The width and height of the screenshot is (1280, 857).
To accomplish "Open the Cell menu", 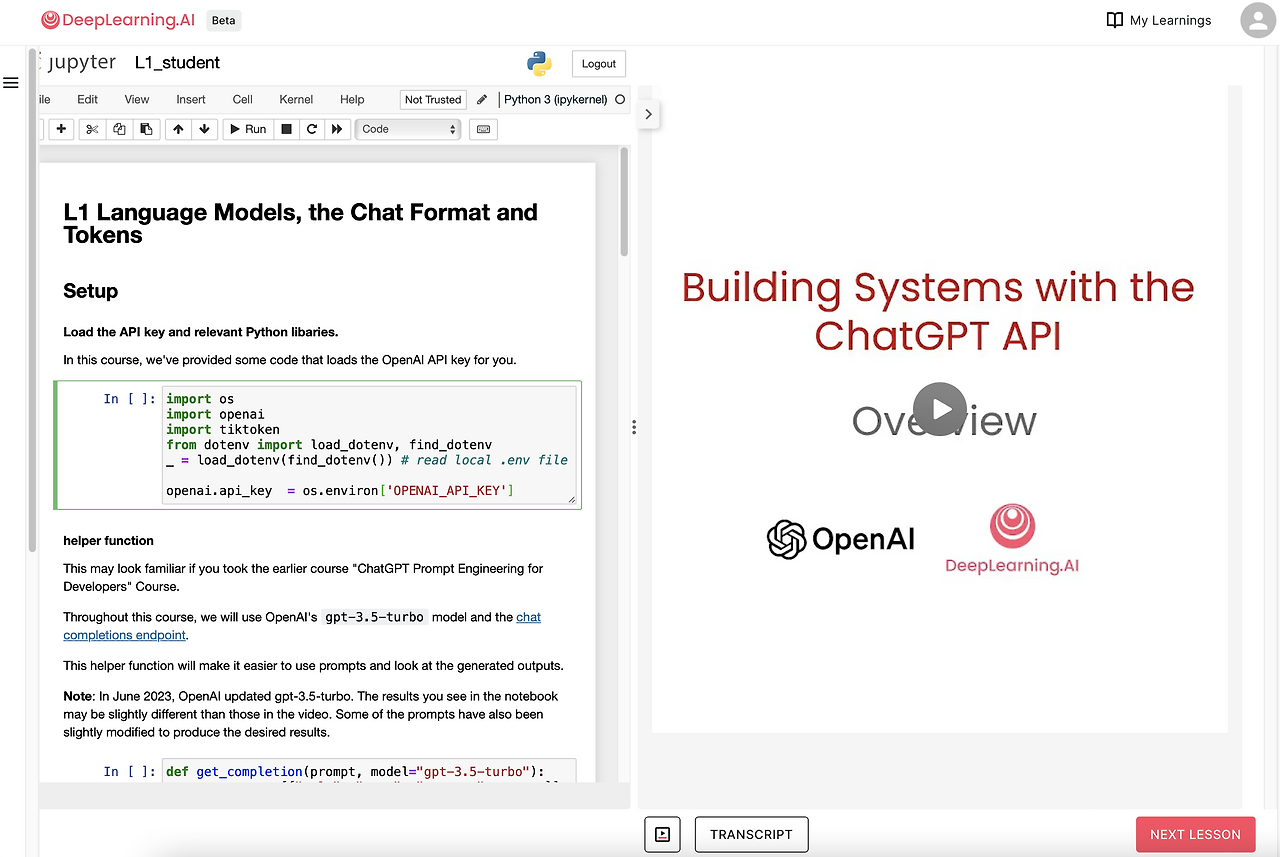I will coord(243,99).
